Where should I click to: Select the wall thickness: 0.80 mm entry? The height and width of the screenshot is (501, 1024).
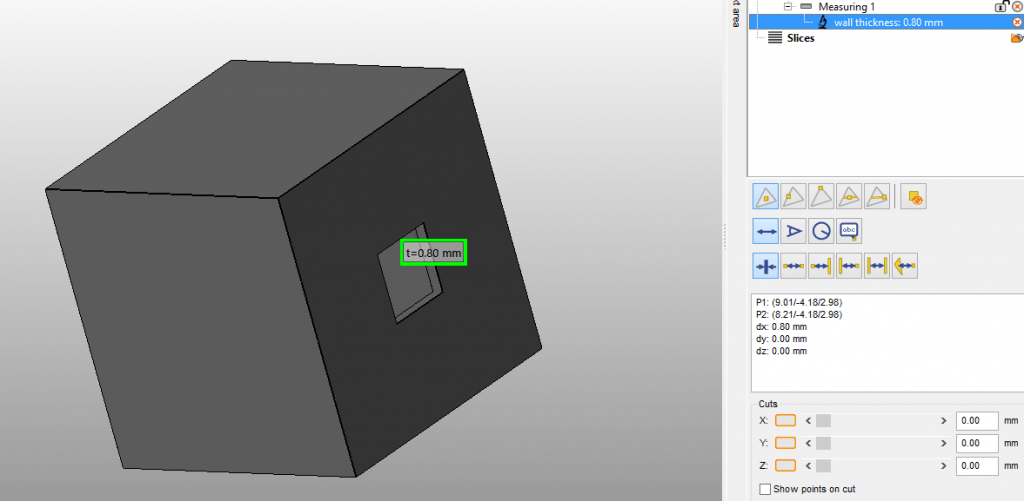click(x=886, y=22)
